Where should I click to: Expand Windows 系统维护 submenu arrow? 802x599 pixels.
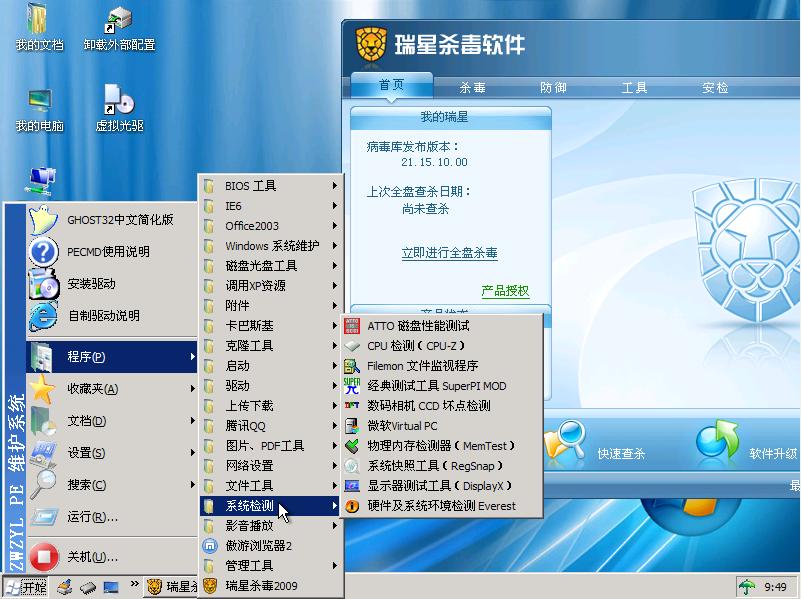pos(335,246)
